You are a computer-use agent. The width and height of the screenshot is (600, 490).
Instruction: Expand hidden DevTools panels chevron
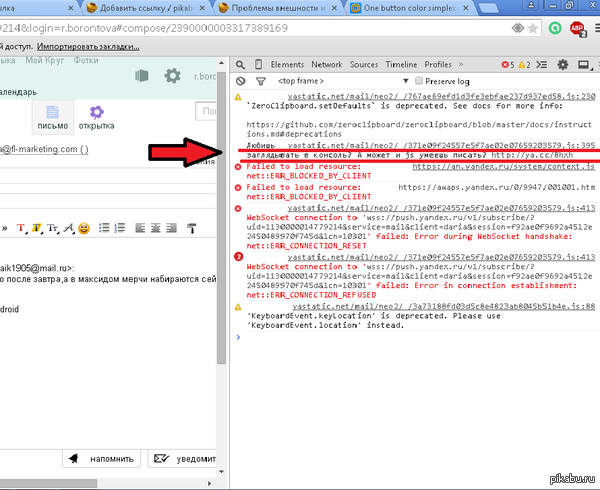(461, 64)
